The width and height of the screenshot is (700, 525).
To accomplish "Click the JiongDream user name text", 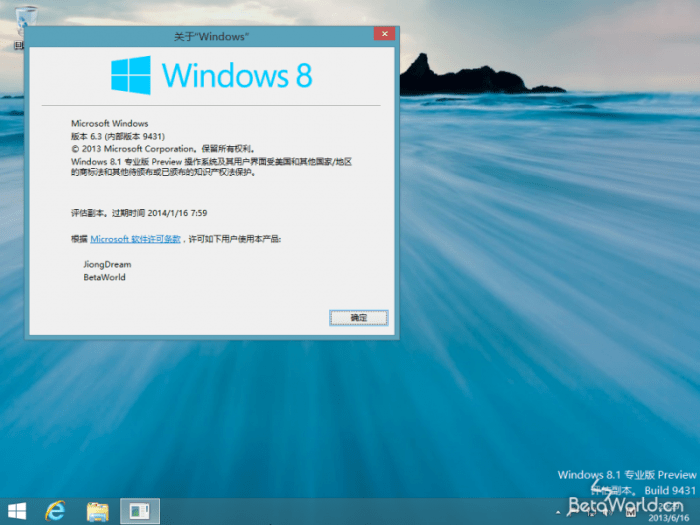I will 107,264.
